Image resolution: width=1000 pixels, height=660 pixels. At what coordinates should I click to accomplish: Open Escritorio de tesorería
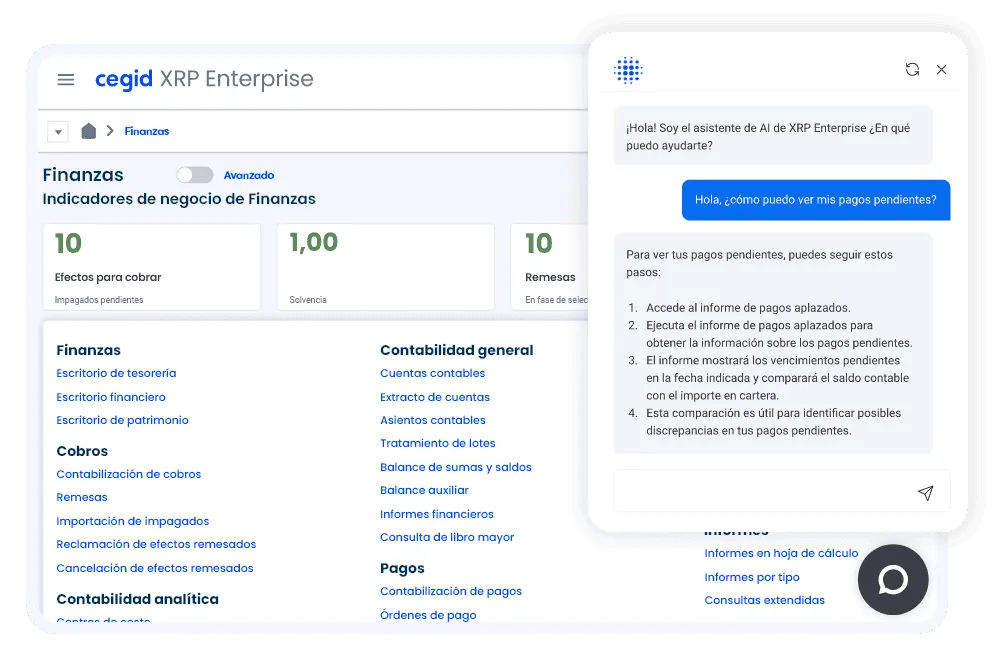(x=116, y=373)
